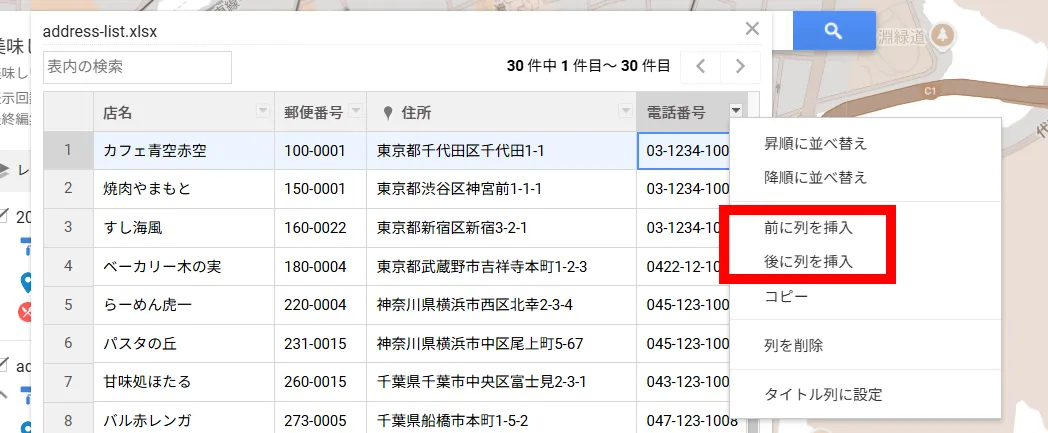Click the pin icon in the 住所 header
Screen dimensions: 1048x433
pos(387,112)
